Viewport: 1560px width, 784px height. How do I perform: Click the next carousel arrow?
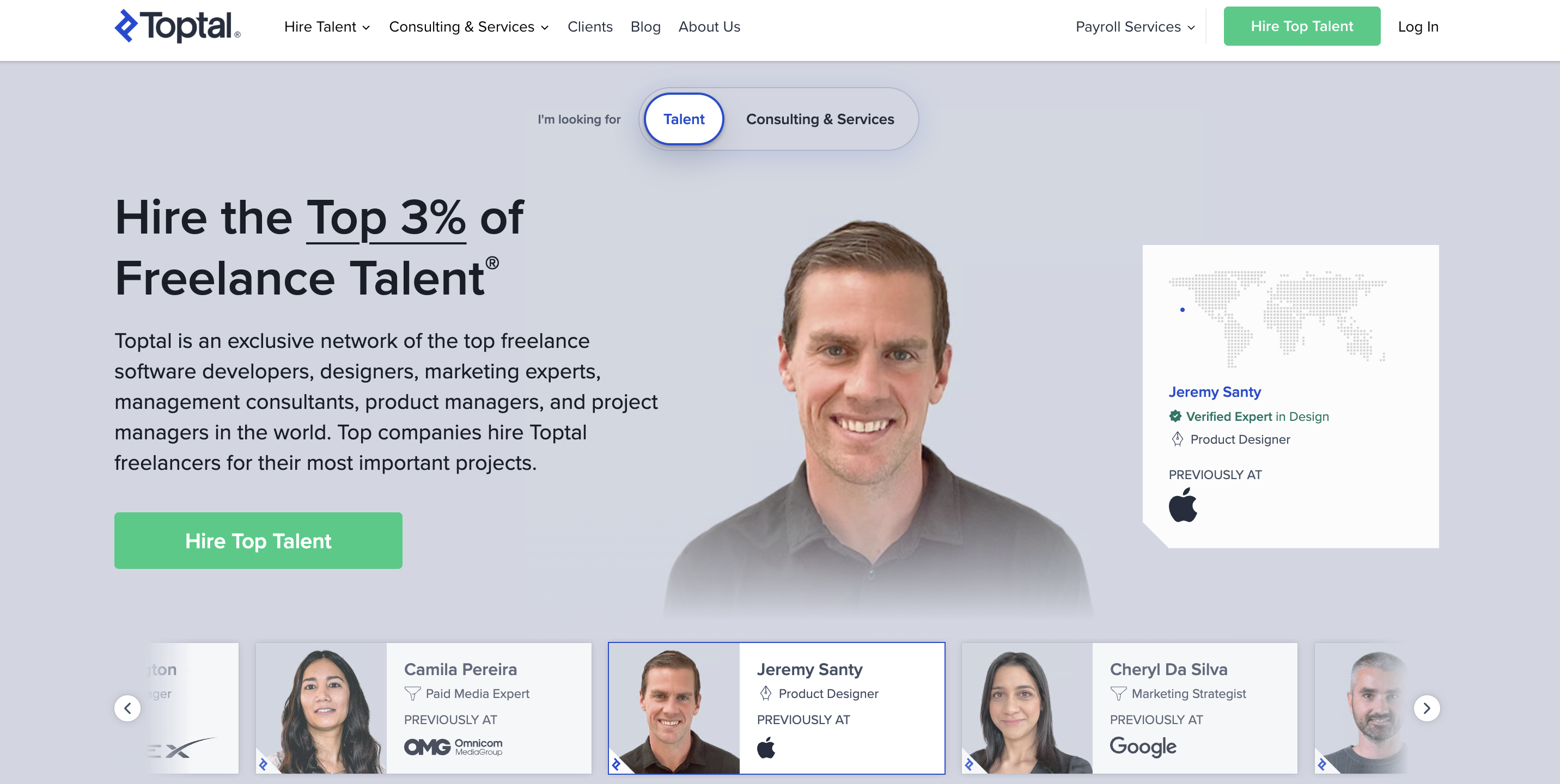1426,708
